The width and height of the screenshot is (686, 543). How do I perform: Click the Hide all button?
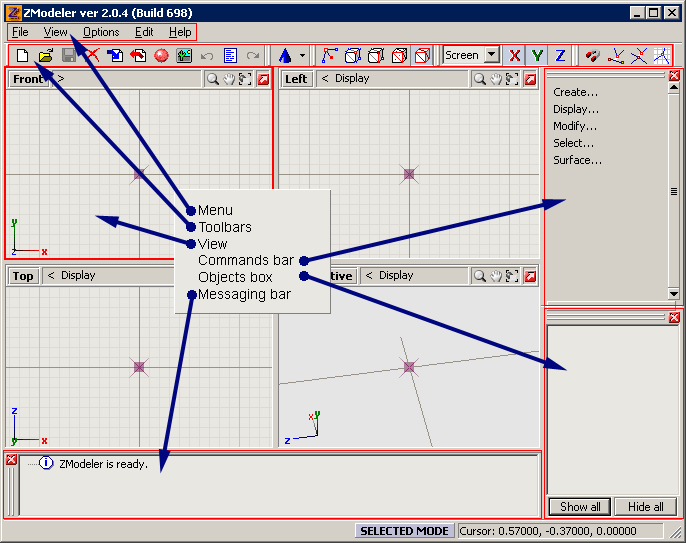(645, 507)
